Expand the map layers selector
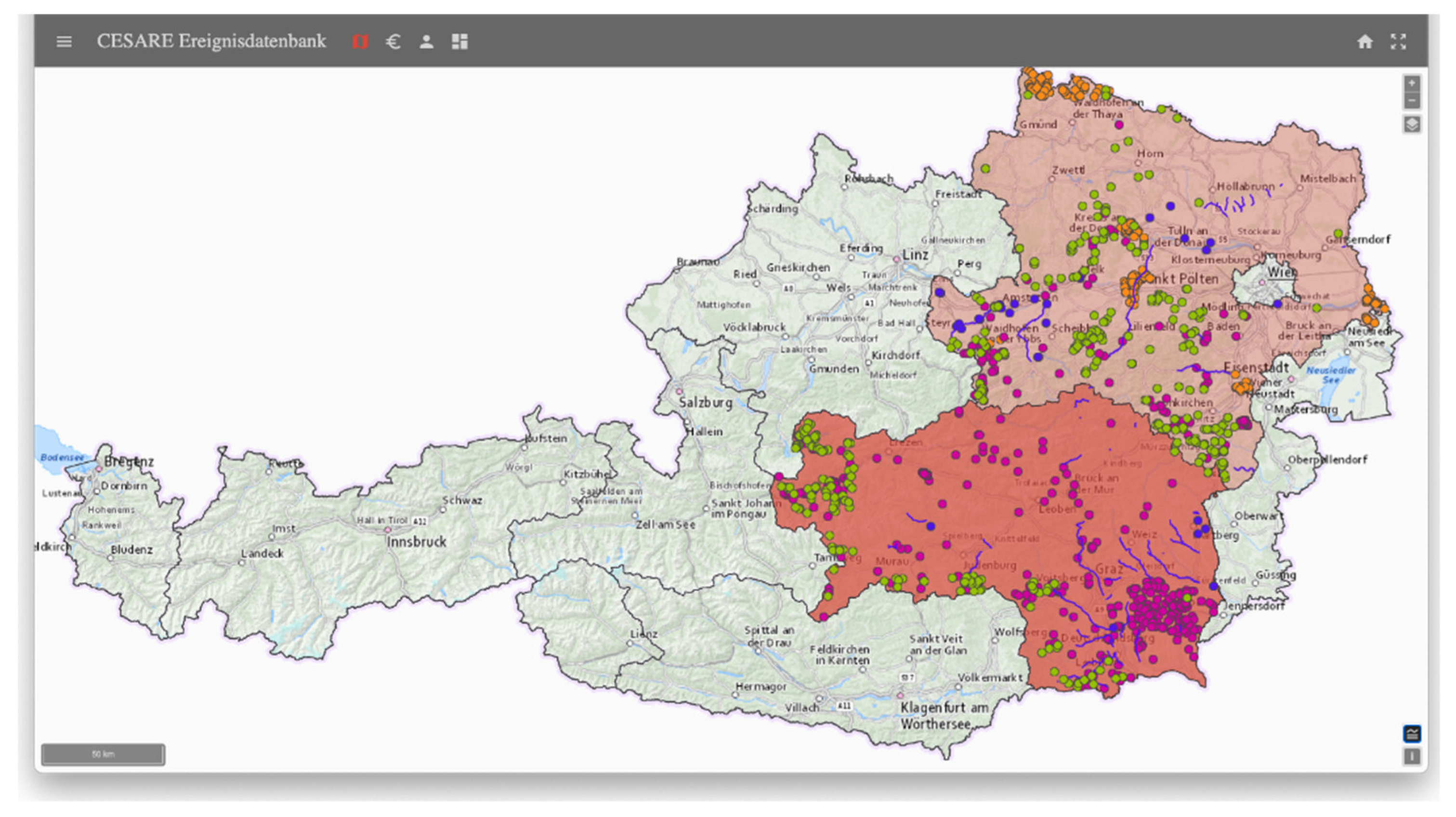 pyautogui.click(x=1411, y=124)
